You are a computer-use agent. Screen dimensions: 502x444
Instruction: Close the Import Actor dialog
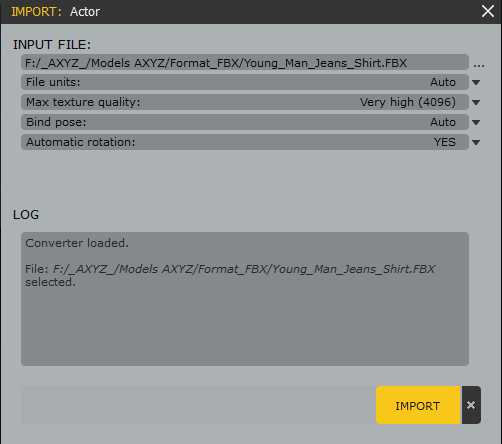(488, 11)
